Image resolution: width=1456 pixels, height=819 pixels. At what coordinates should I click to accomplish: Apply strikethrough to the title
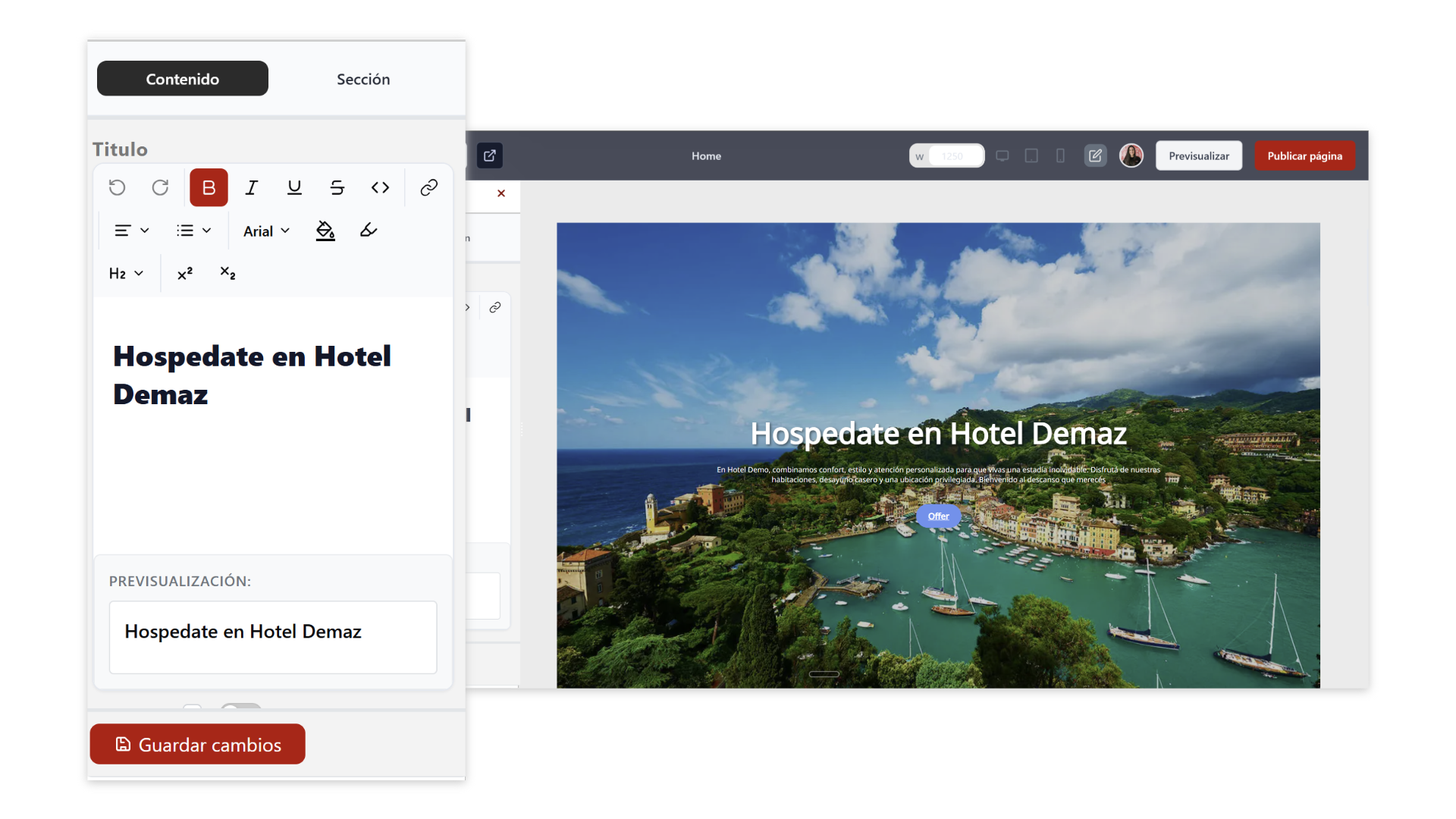click(x=337, y=187)
